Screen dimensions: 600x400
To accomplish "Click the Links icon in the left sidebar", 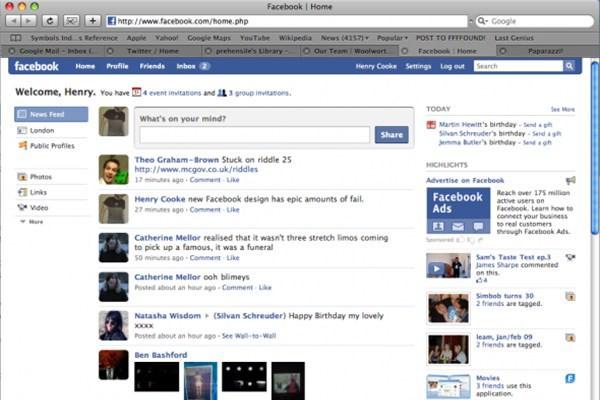I will pyautogui.click(x=23, y=192).
